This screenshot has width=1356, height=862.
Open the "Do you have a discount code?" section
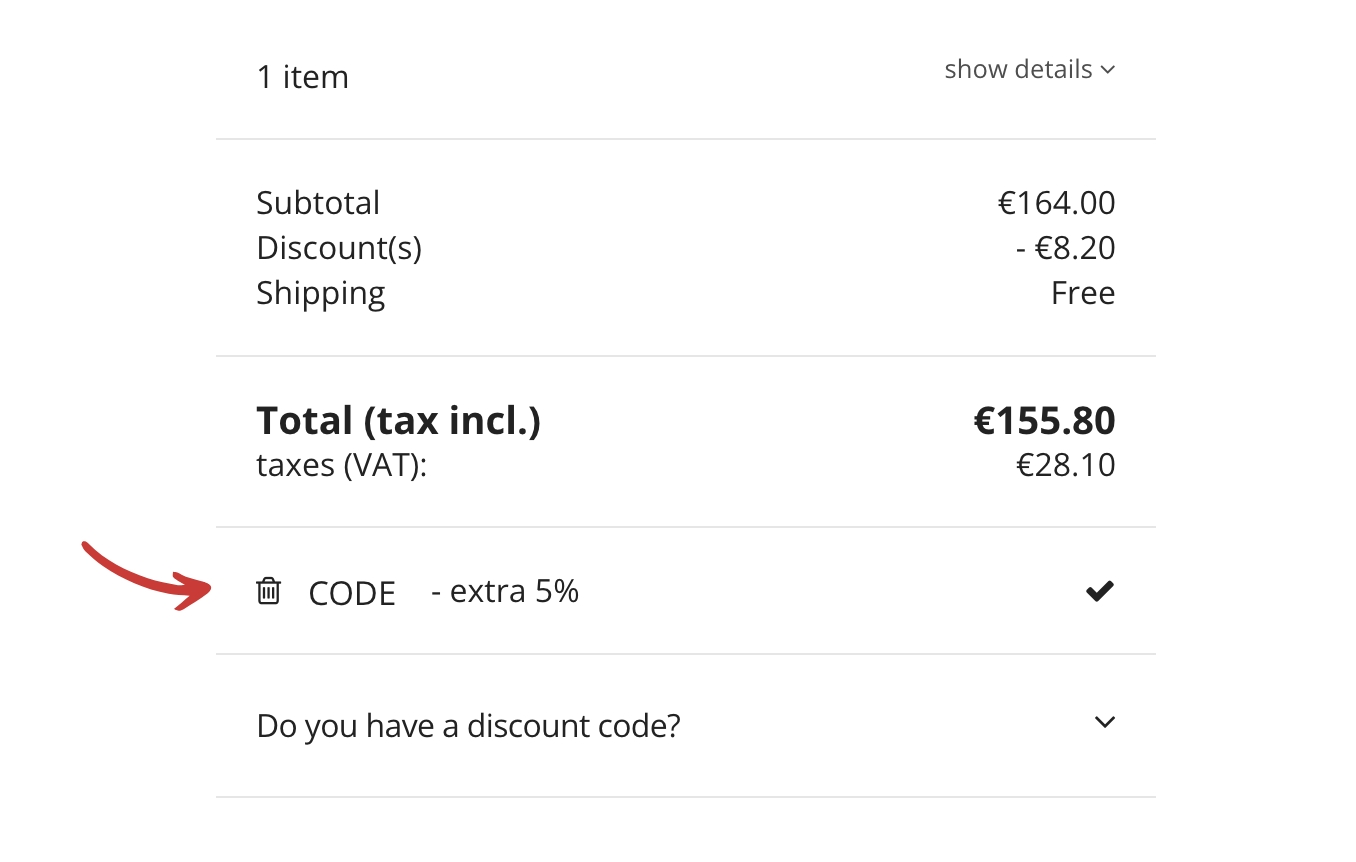coord(468,725)
